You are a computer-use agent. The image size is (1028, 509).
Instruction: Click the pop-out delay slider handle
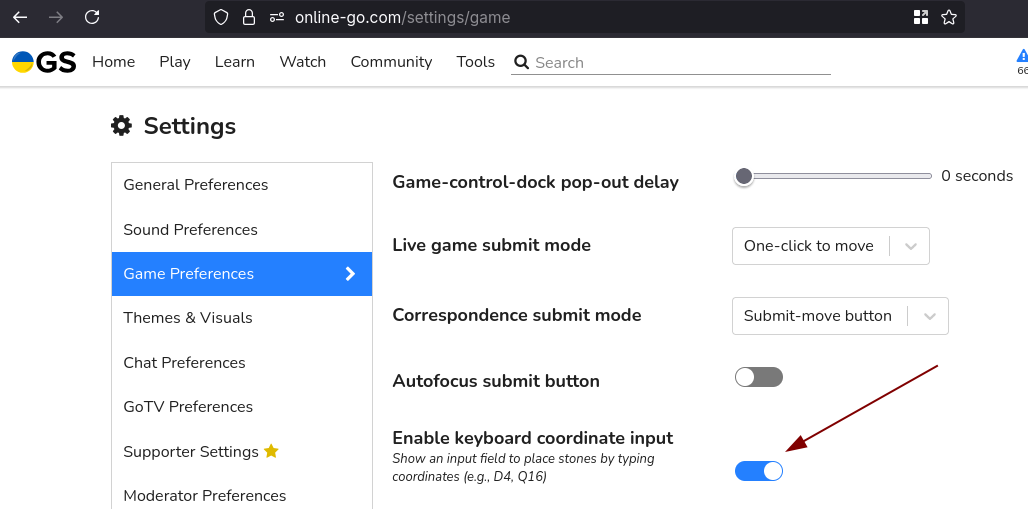(x=743, y=176)
